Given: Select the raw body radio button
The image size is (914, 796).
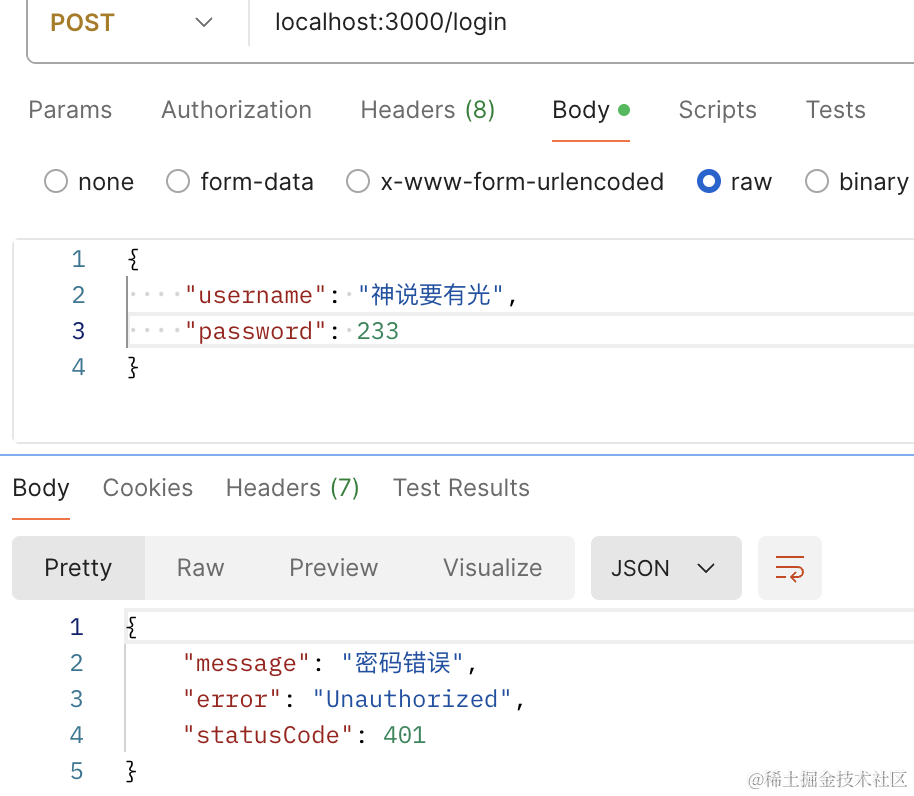Looking at the screenshot, I should [709, 182].
